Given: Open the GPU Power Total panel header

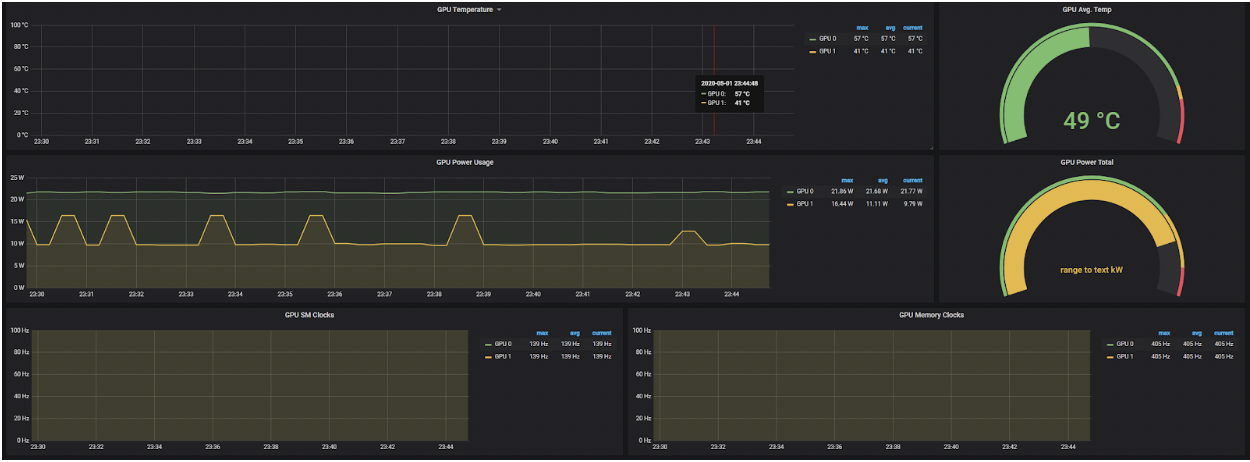Looking at the screenshot, I should click(1086, 162).
